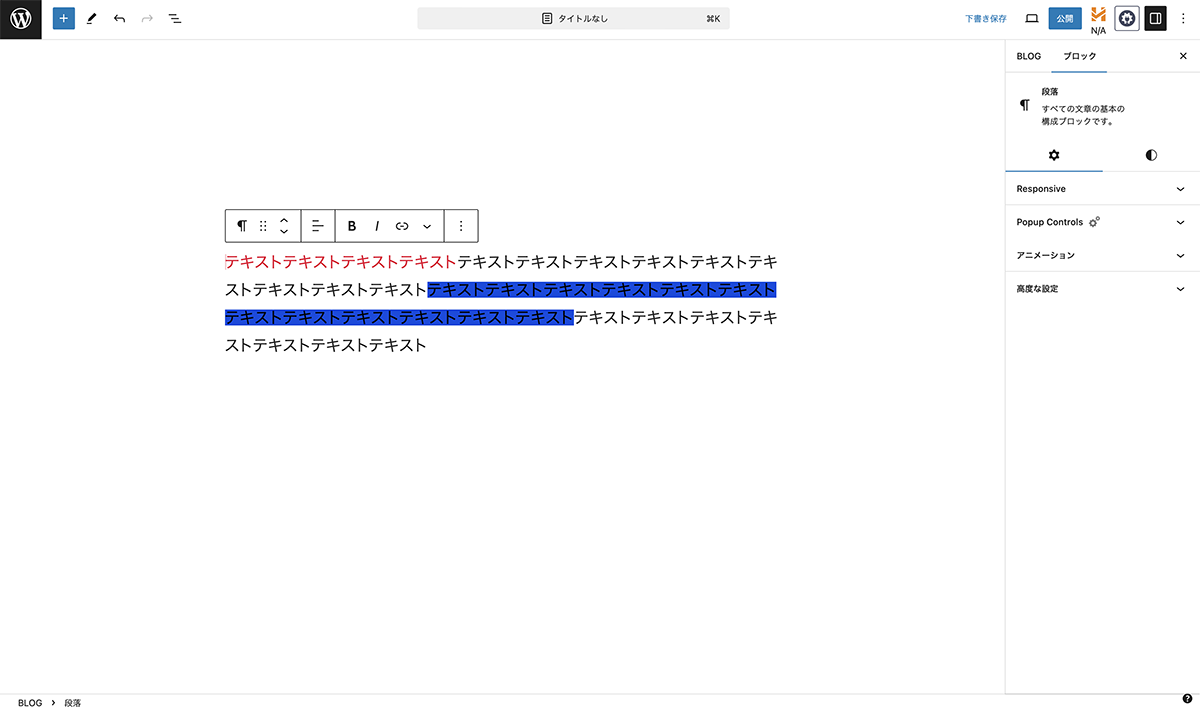Open the block inserter plus button
Screen dimensions: 1200x711
pyautogui.click(x=64, y=19)
